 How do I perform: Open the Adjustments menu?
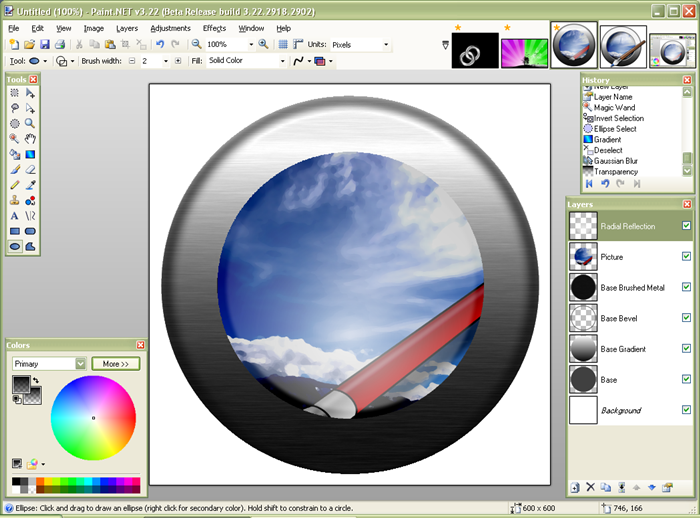171,28
